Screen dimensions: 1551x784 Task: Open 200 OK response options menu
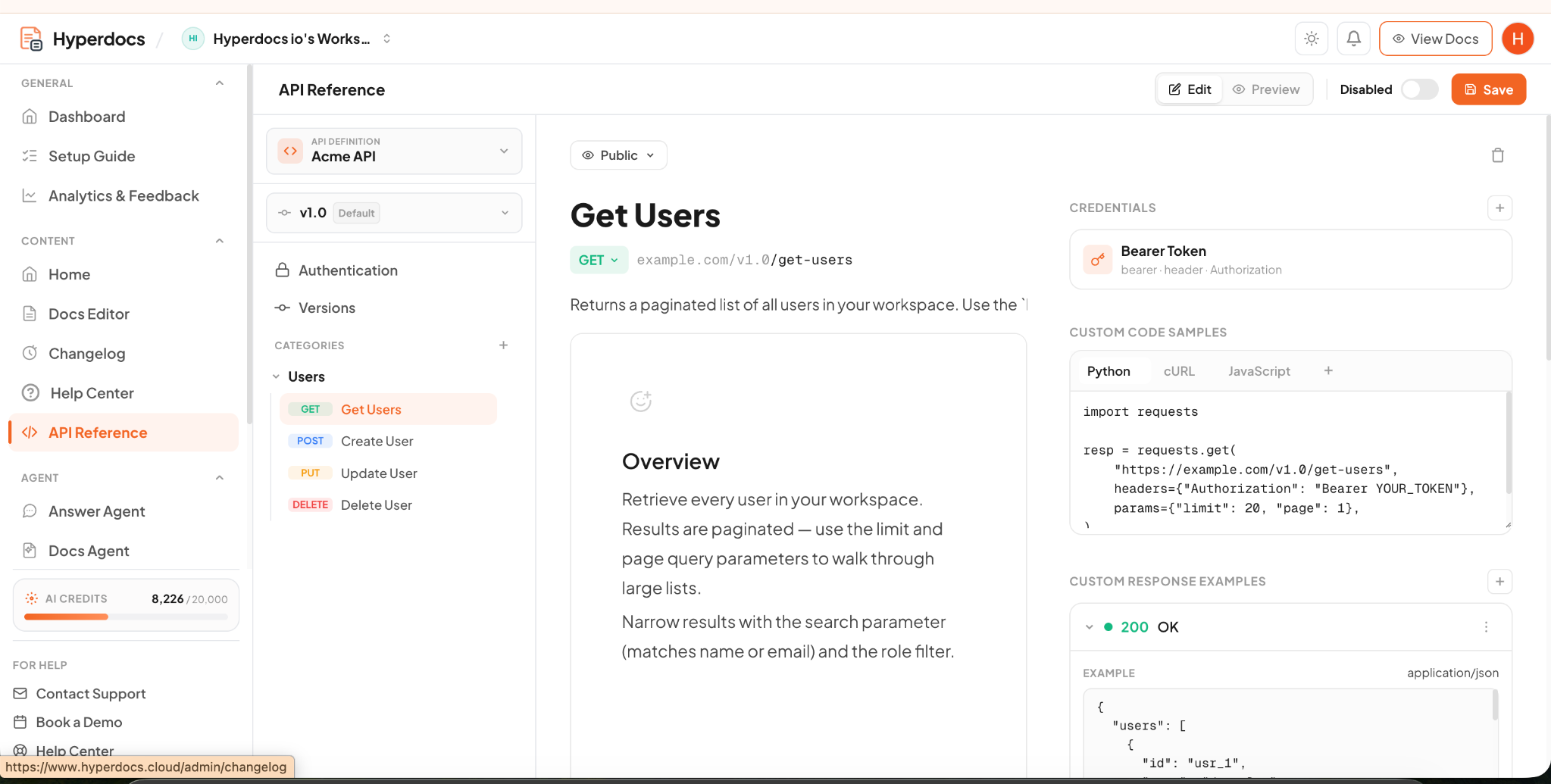point(1486,626)
